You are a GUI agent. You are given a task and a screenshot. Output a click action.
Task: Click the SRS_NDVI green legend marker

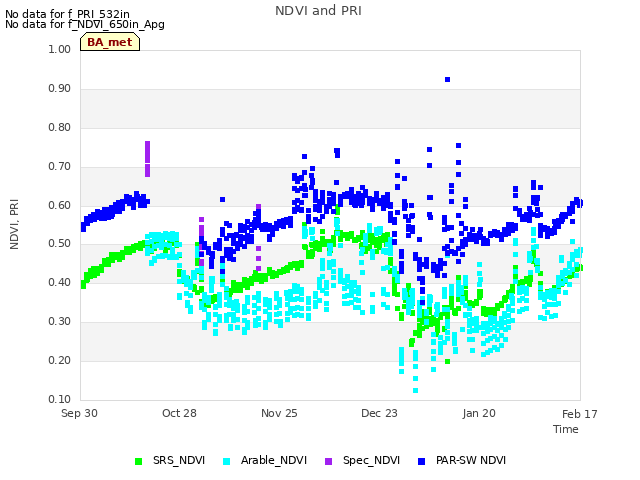[138, 461]
